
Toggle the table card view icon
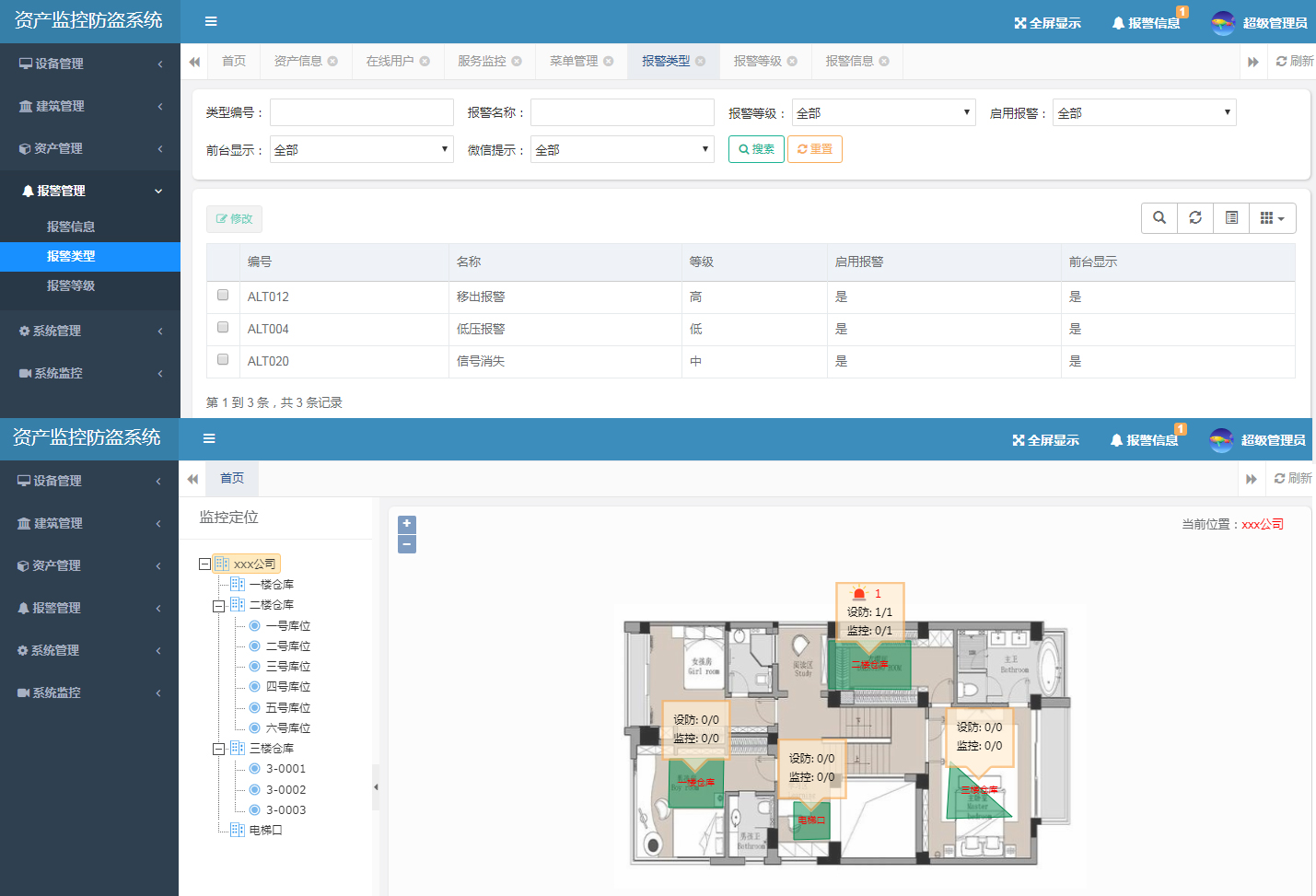[1231, 218]
